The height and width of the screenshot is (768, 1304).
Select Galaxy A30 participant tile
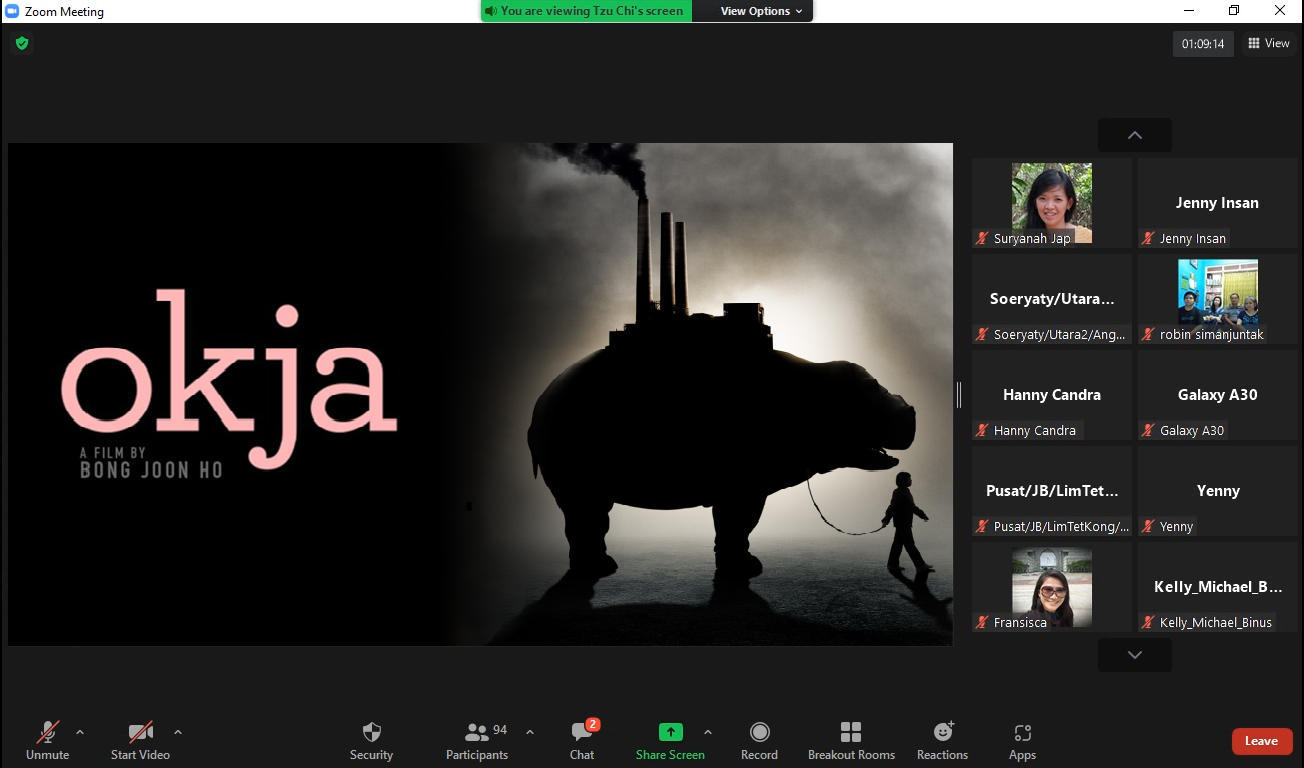(1217, 395)
